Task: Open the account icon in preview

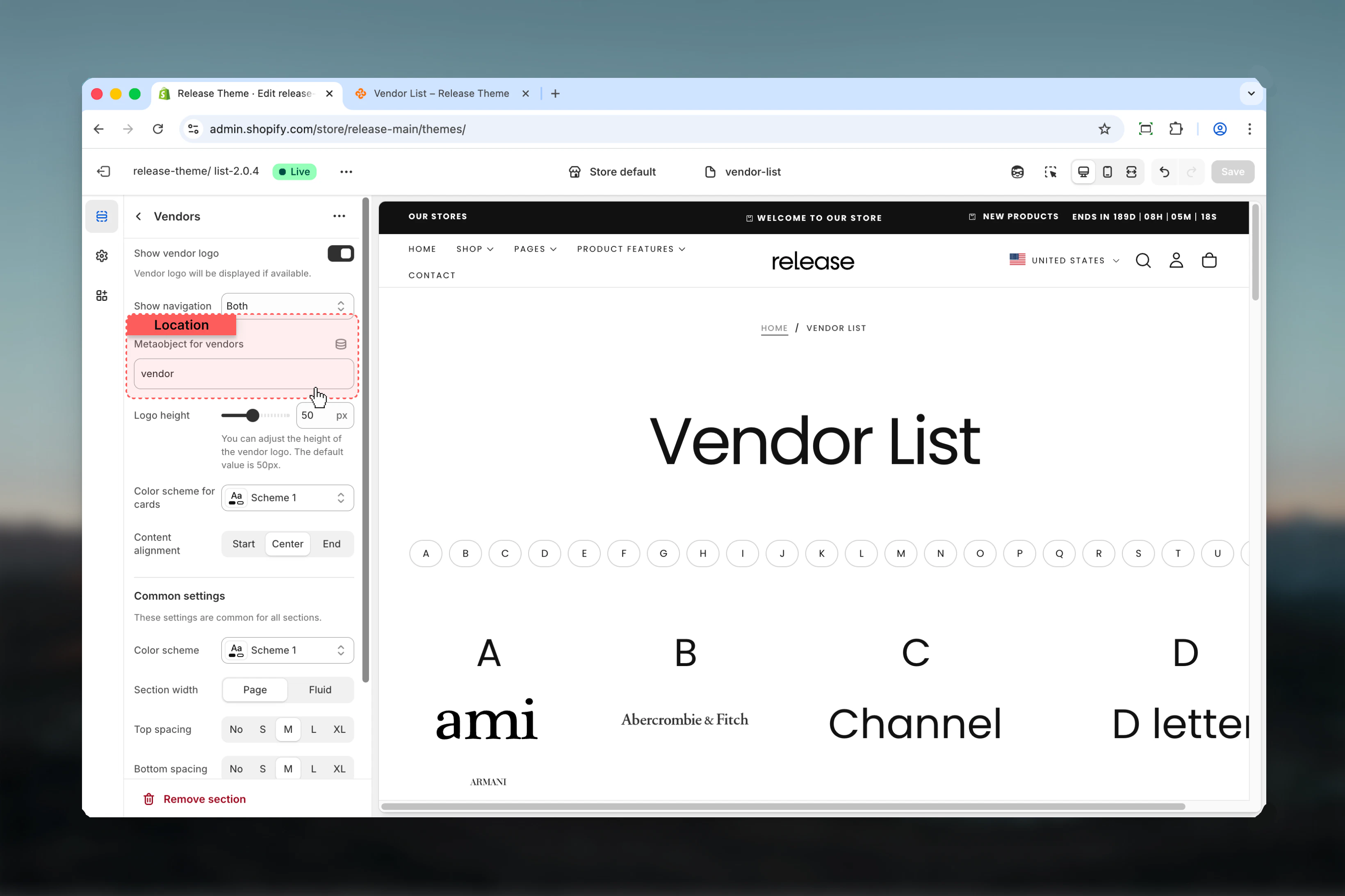Action: (x=1176, y=261)
